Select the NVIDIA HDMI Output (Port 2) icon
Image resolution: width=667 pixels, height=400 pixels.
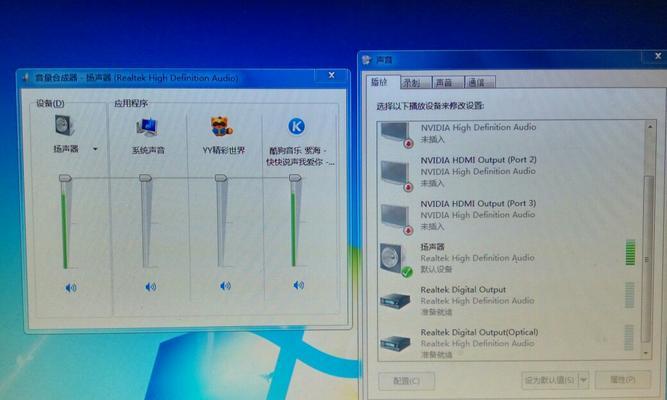(x=396, y=175)
